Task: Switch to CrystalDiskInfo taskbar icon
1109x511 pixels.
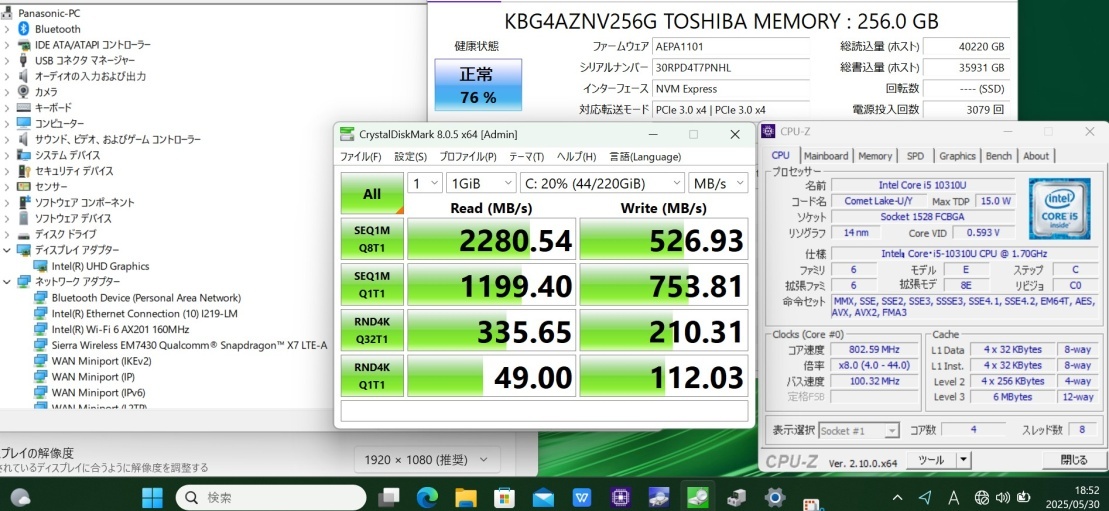Action: point(659,497)
